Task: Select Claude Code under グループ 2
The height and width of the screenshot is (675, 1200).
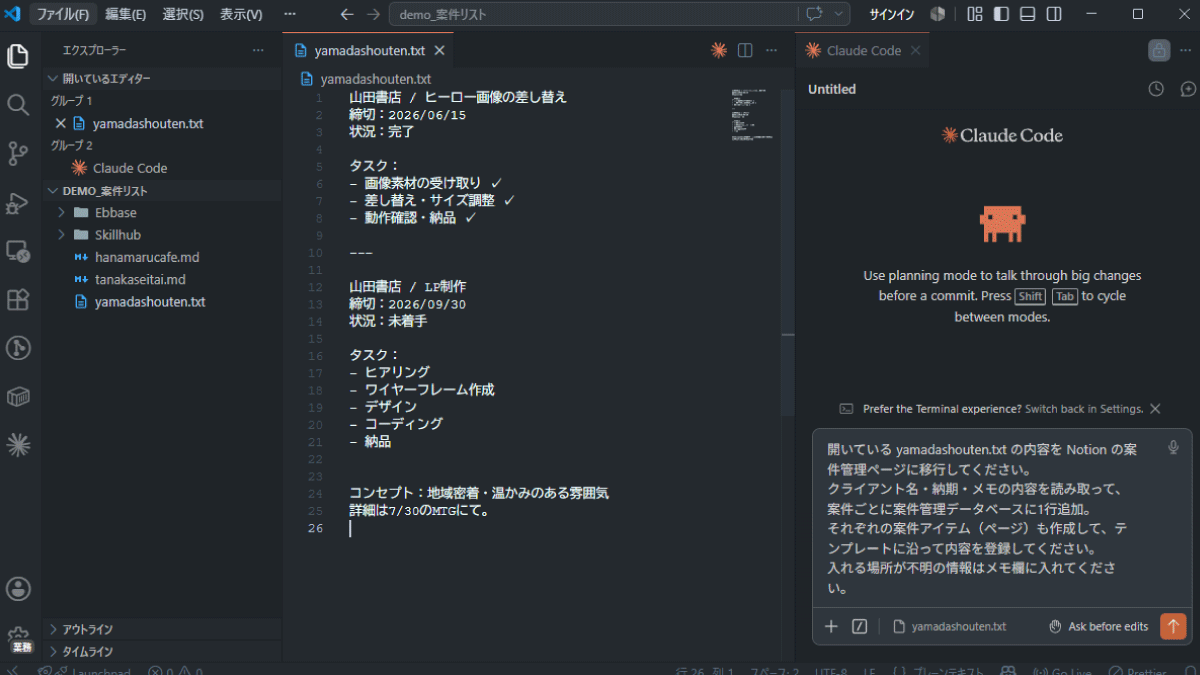Action: [130, 168]
